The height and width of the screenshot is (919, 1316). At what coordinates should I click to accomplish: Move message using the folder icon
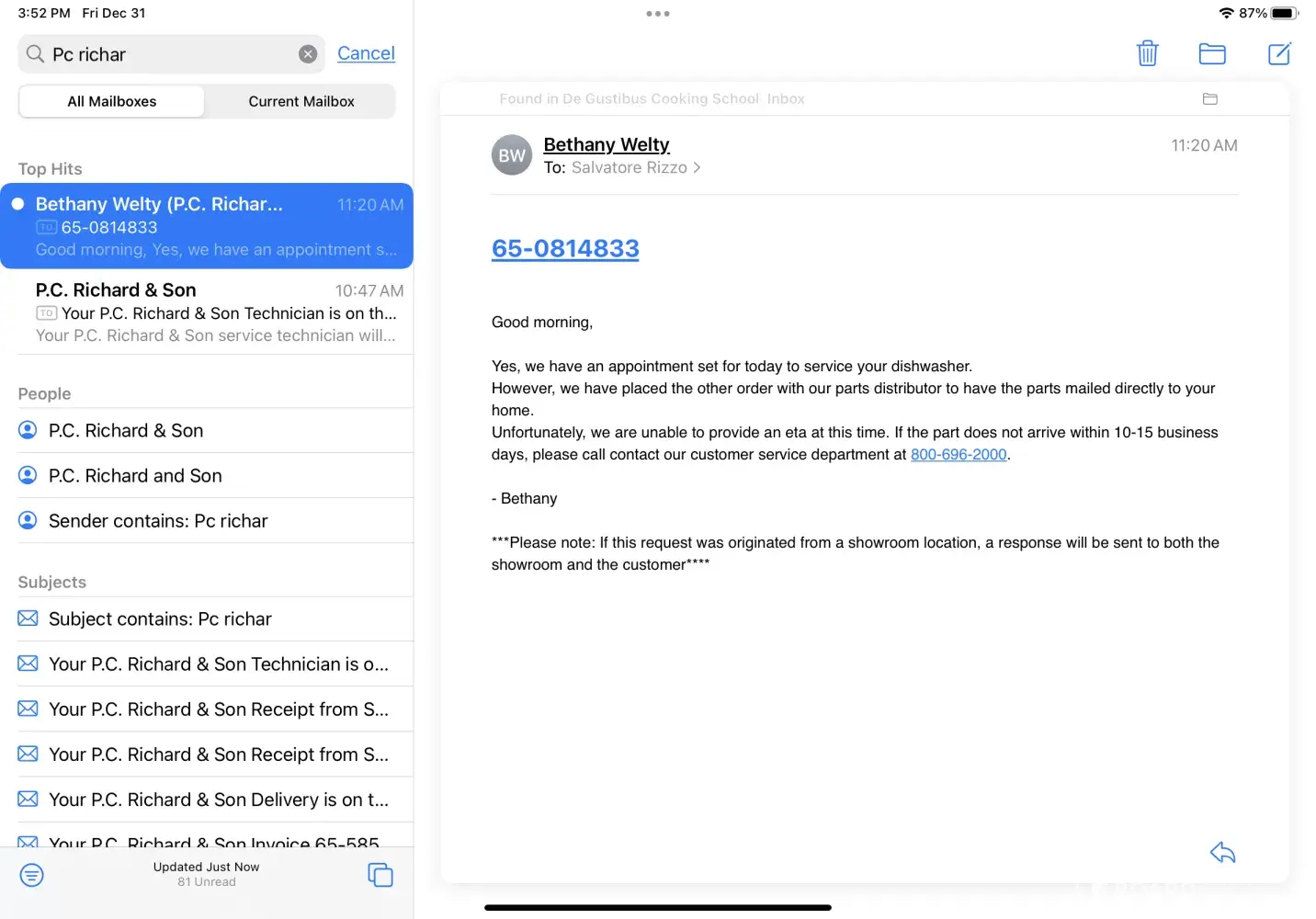point(1212,53)
